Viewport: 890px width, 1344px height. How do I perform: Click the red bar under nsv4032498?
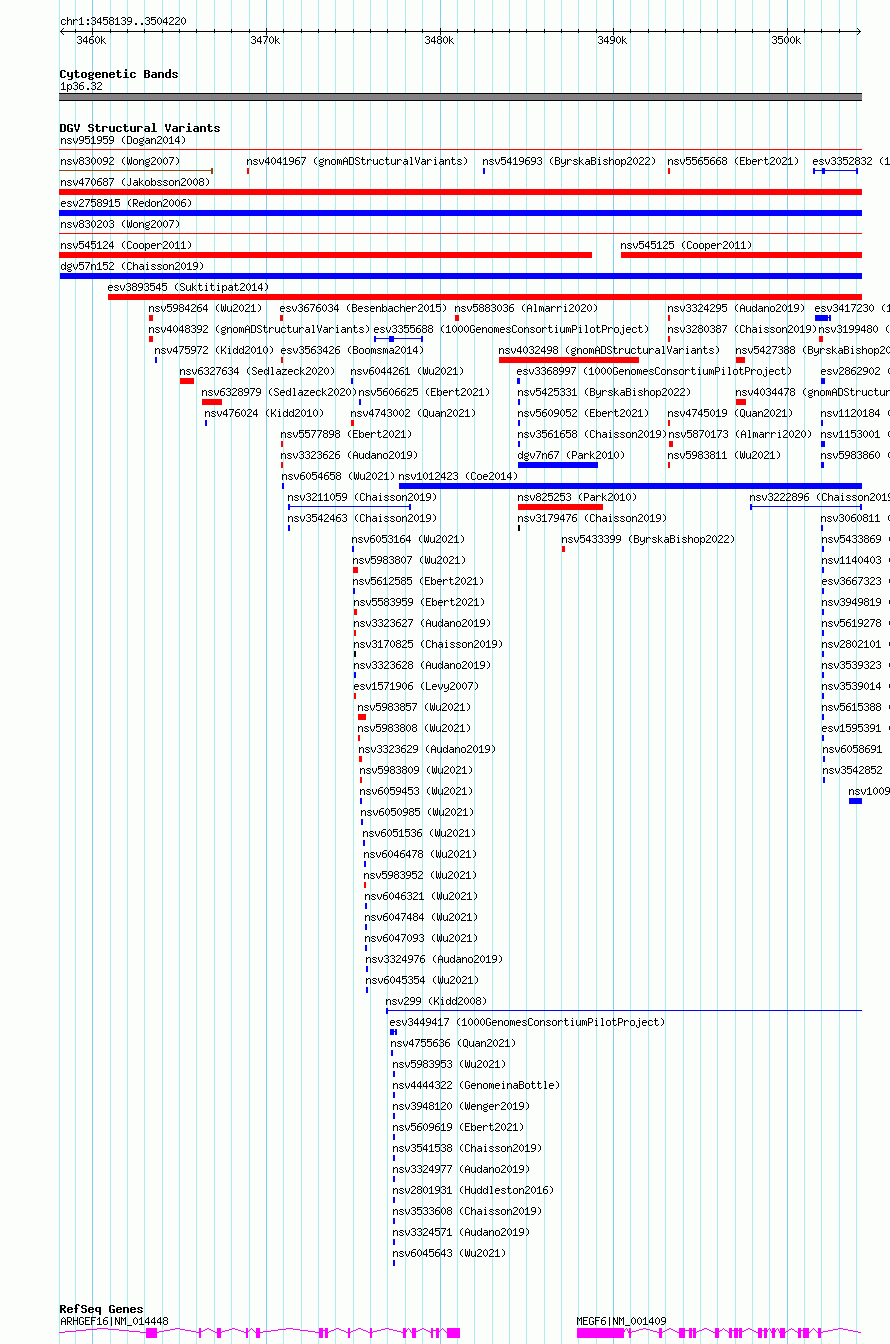[569, 360]
